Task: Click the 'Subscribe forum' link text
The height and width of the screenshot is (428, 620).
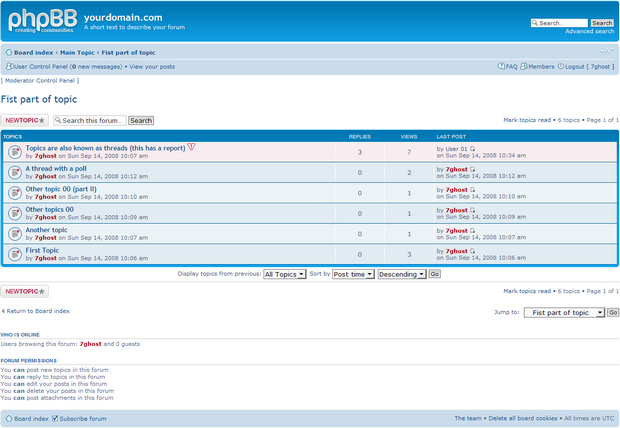Action: coord(83,419)
